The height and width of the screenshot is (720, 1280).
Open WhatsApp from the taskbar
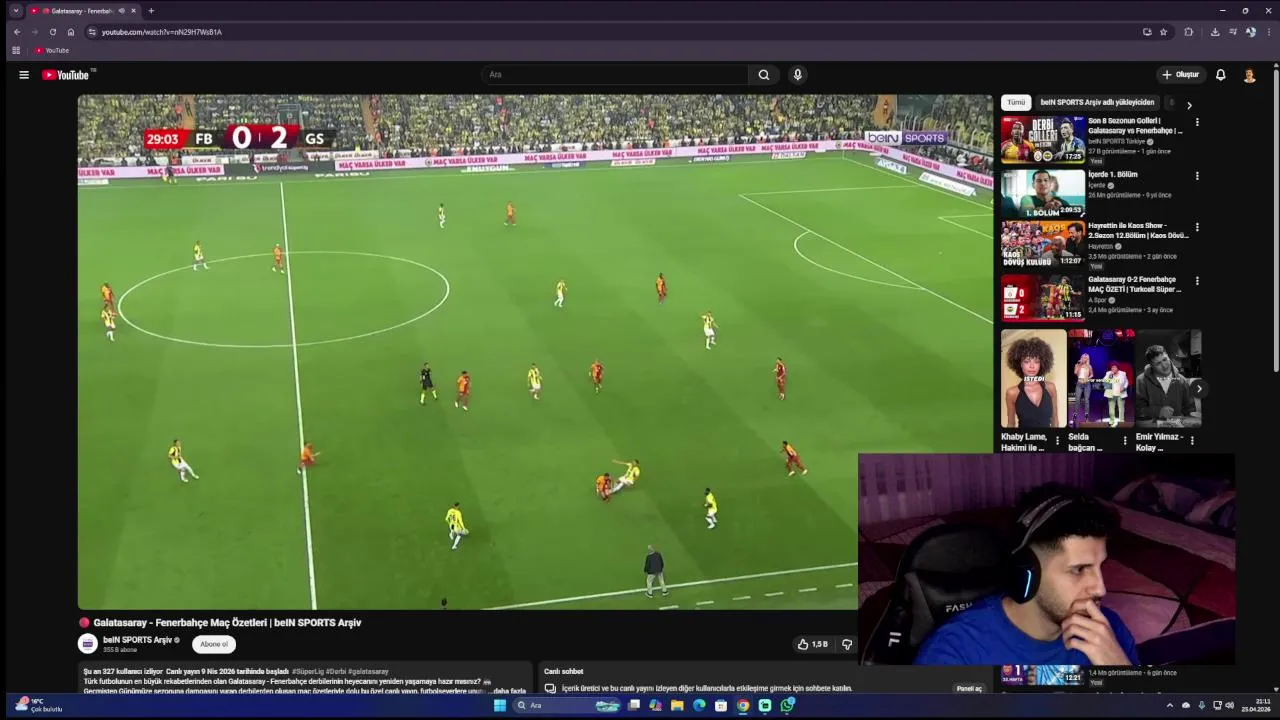click(x=787, y=705)
